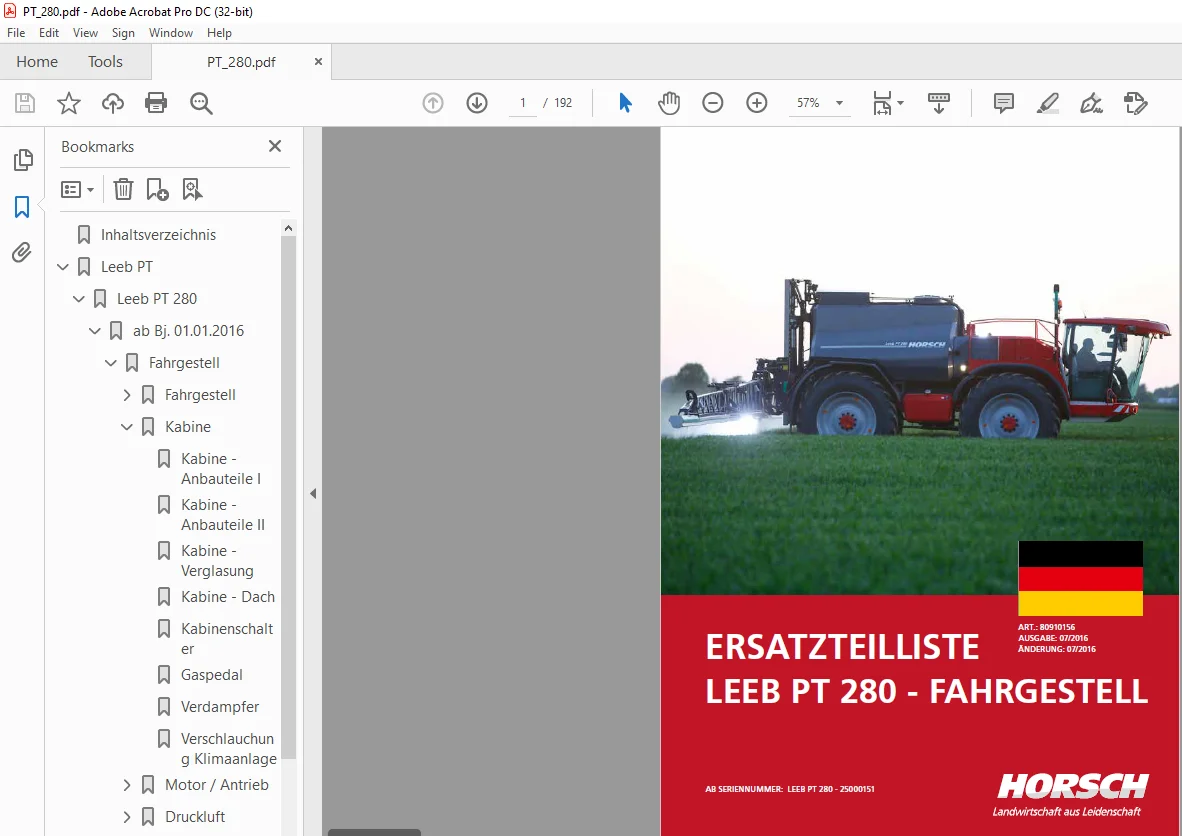Viewport: 1182px width, 836px height.
Task: Switch to the Home tab
Action: tap(37, 62)
